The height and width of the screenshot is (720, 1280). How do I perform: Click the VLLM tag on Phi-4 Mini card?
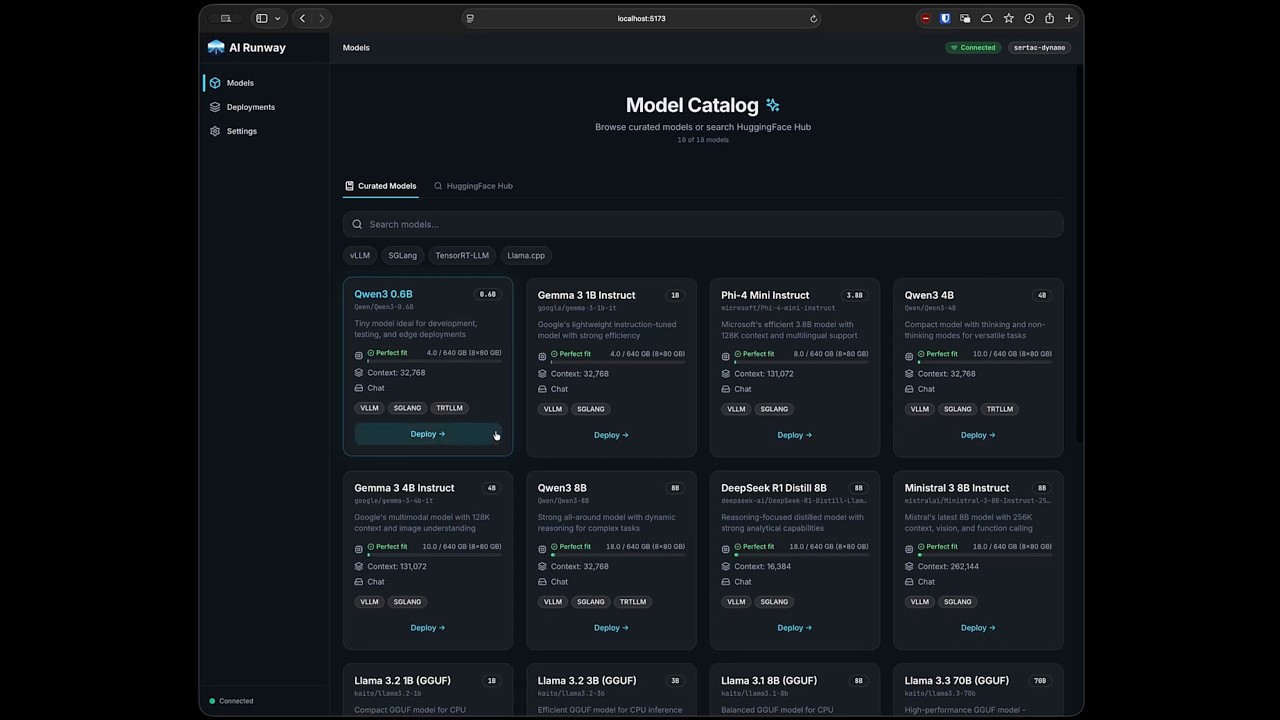pos(736,409)
